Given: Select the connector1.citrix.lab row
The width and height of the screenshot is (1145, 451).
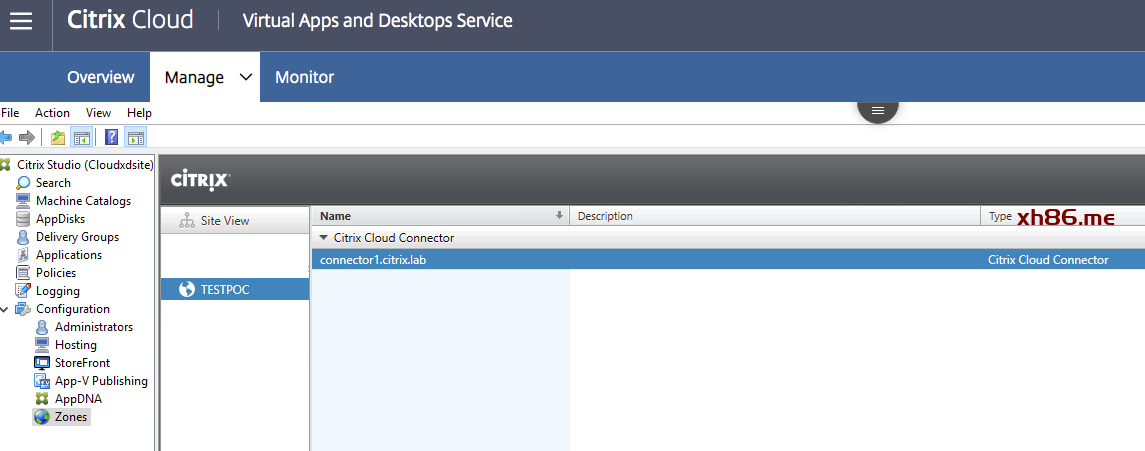Looking at the screenshot, I should [x=728, y=259].
